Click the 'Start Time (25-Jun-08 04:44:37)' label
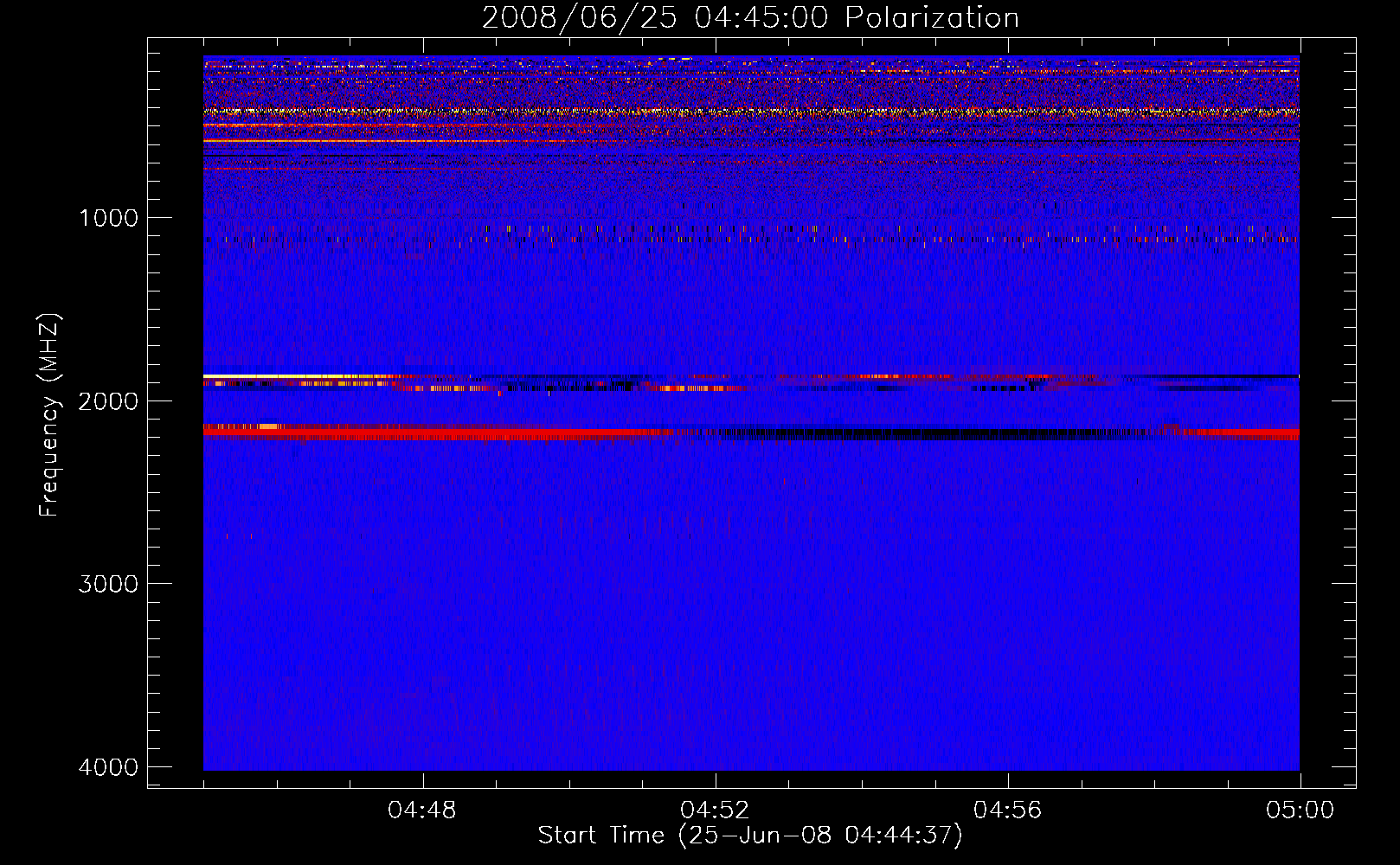The width and height of the screenshot is (1400, 865). pyautogui.click(x=750, y=836)
